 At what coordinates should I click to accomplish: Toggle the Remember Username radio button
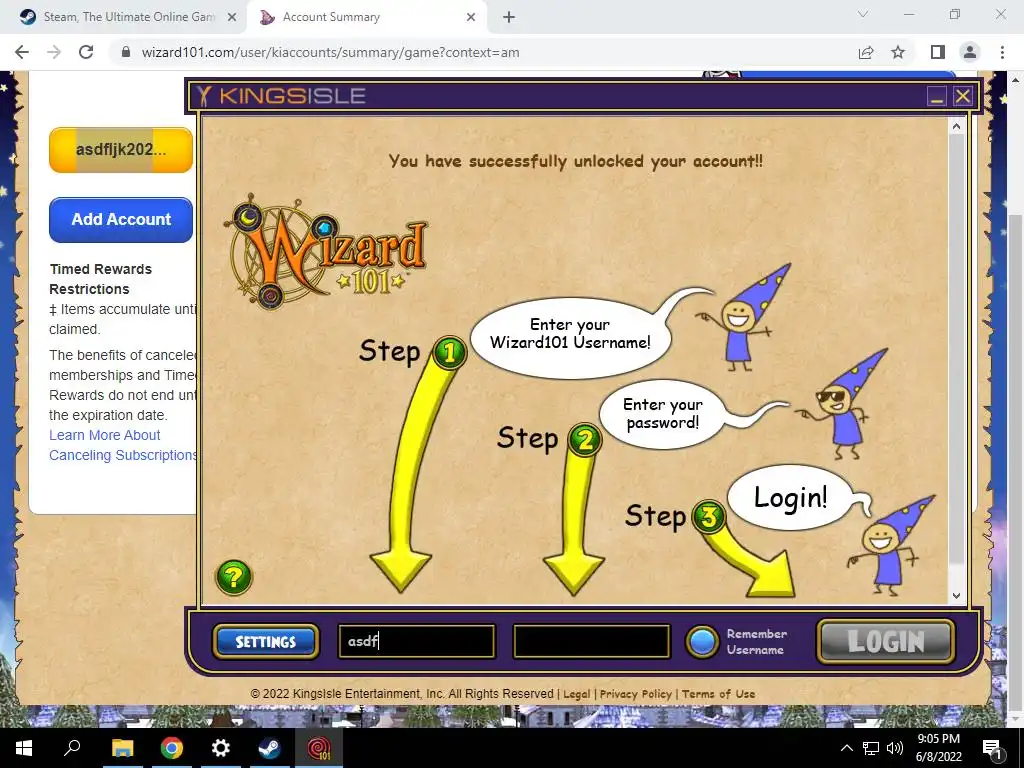[x=702, y=641]
